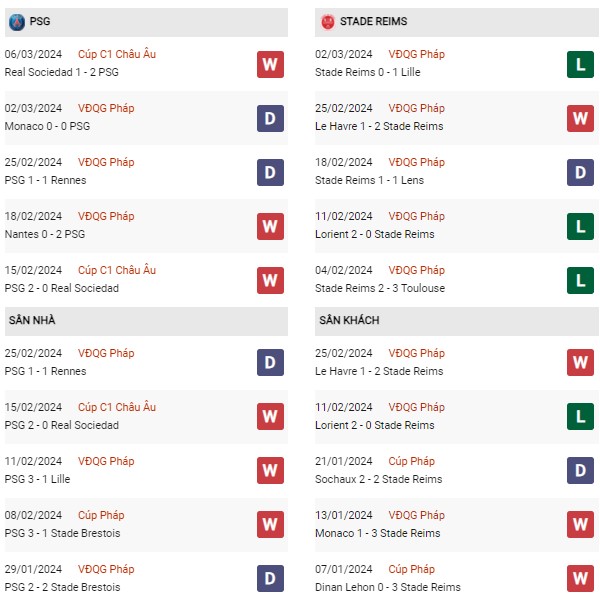
Task: Open the SÂN NHÀ section header
Action: (146, 321)
